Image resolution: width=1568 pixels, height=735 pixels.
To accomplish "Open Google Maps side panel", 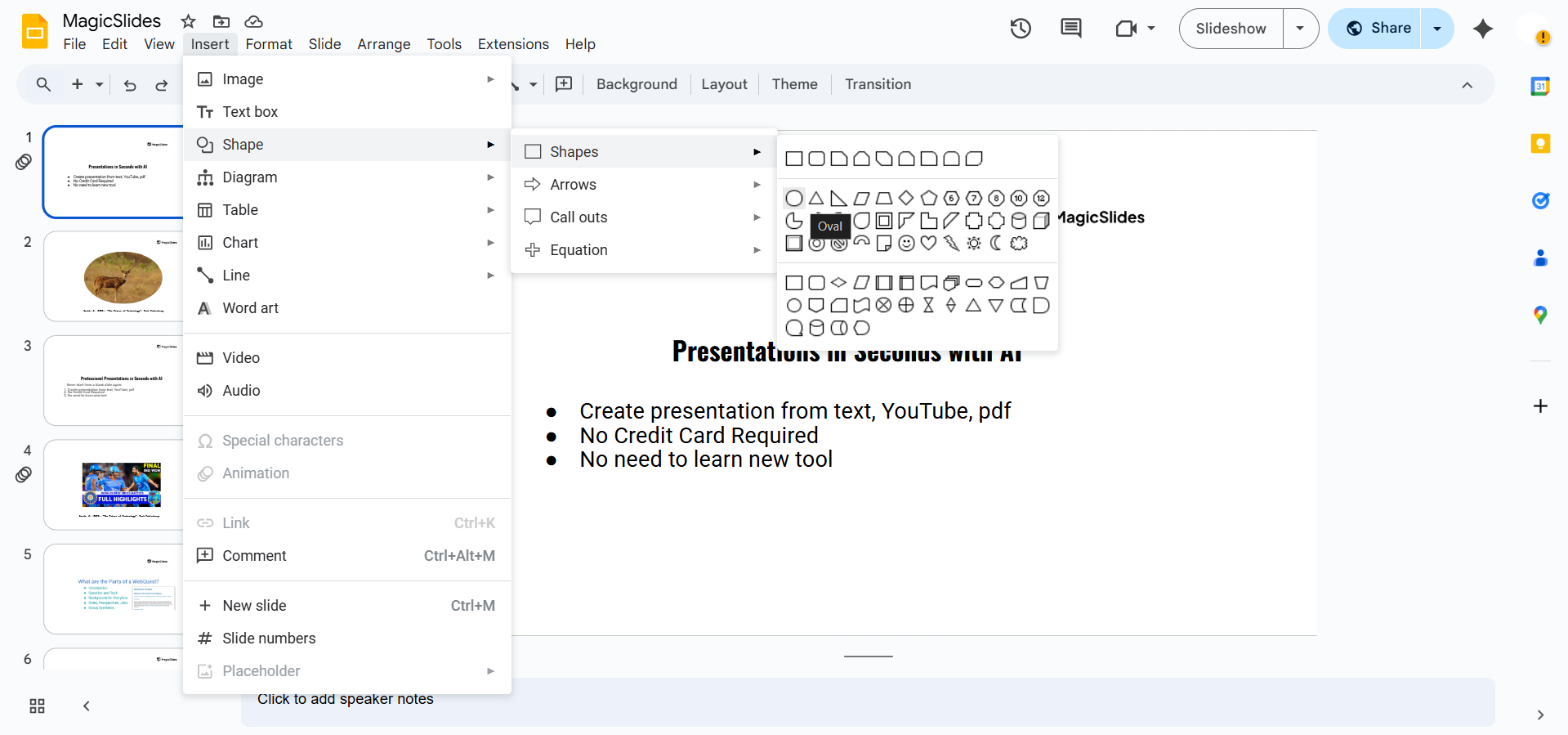I will click(1540, 316).
